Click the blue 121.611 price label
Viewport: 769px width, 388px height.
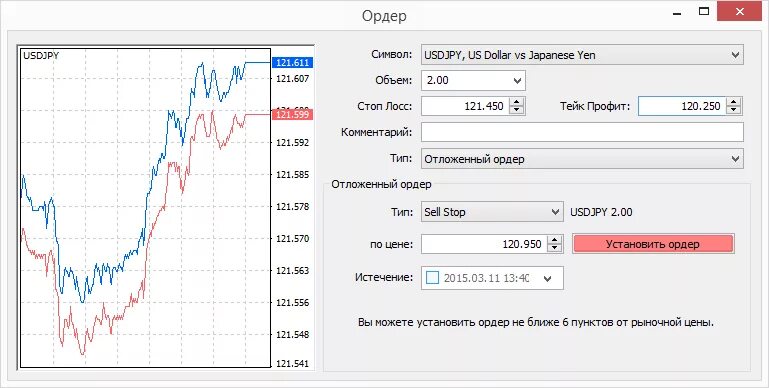click(292, 63)
